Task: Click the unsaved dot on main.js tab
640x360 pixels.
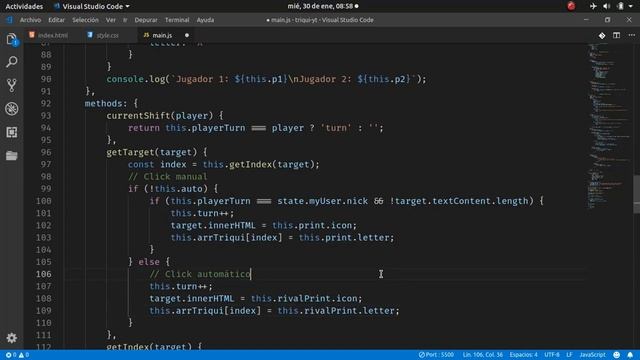Action: [x=187, y=36]
